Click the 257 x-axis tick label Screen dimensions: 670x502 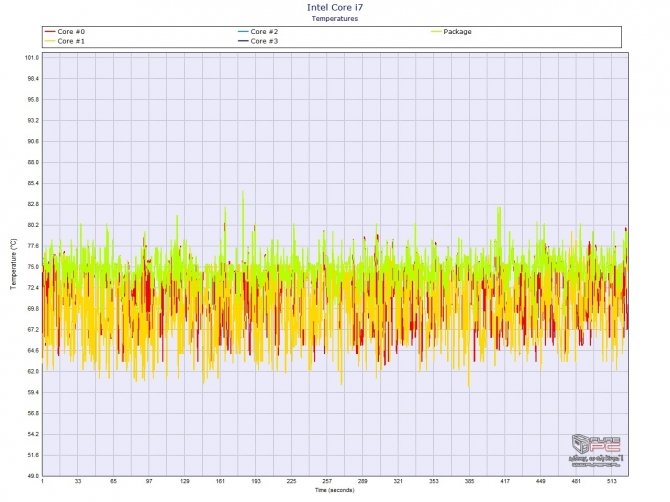pos(327,481)
